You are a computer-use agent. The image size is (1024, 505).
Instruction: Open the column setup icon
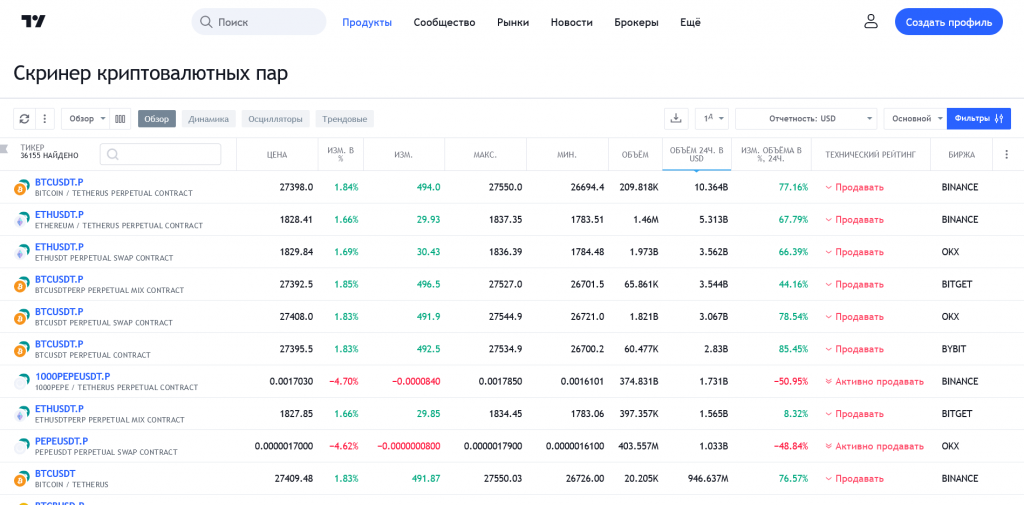(120, 119)
